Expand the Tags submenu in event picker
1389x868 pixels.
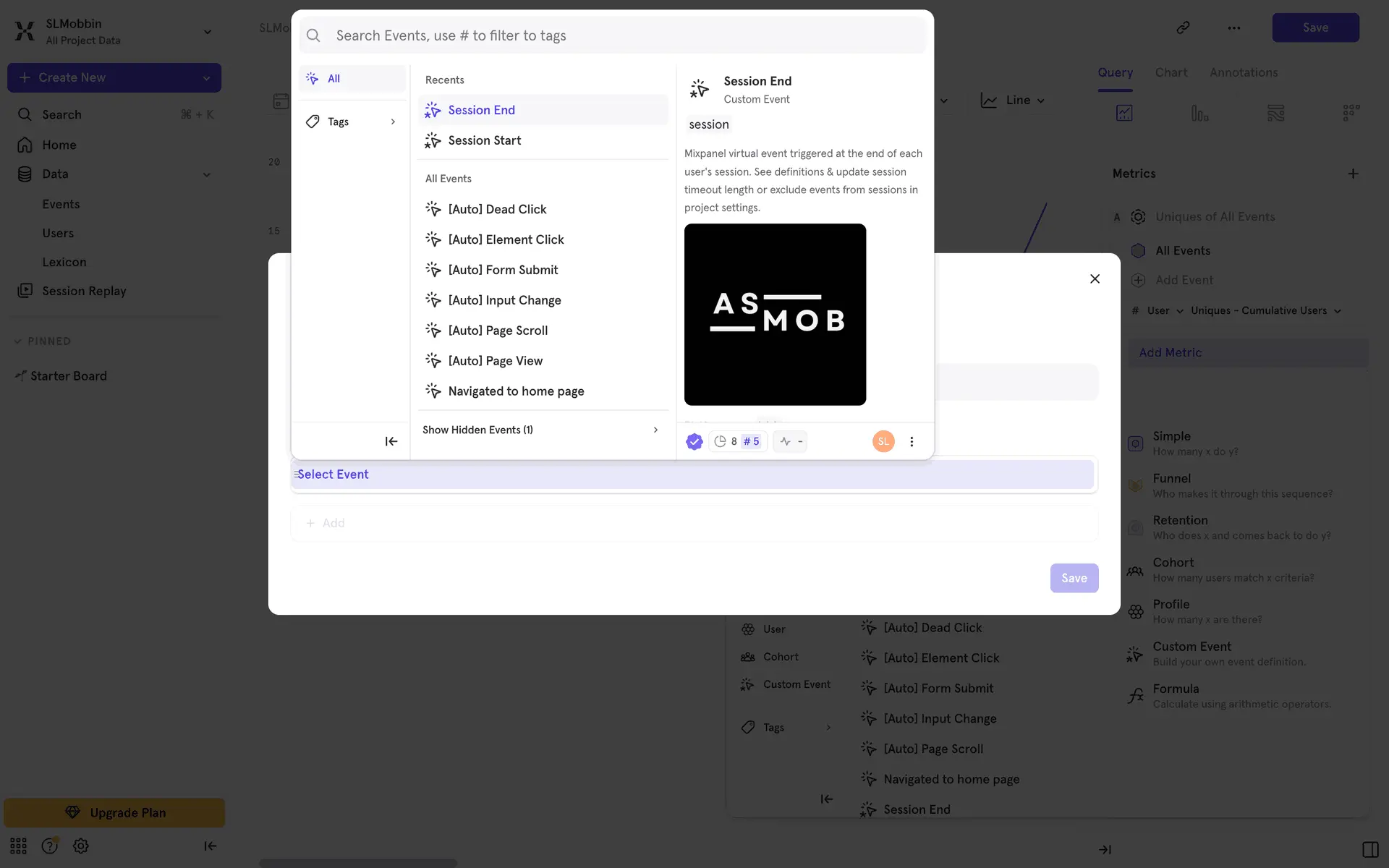pos(352,122)
